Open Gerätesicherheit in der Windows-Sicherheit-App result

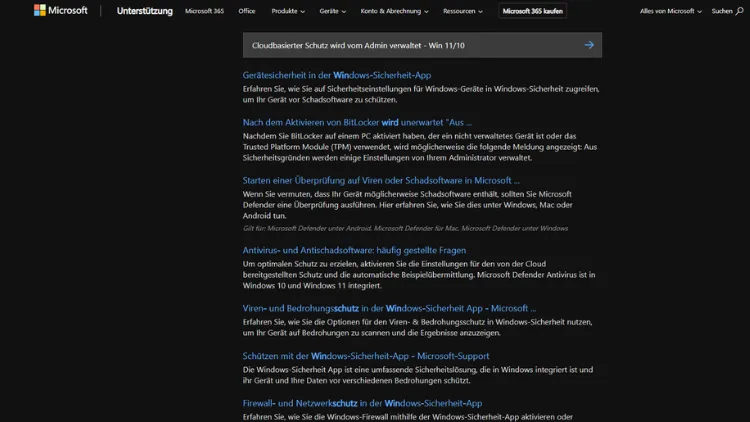coord(337,75)
